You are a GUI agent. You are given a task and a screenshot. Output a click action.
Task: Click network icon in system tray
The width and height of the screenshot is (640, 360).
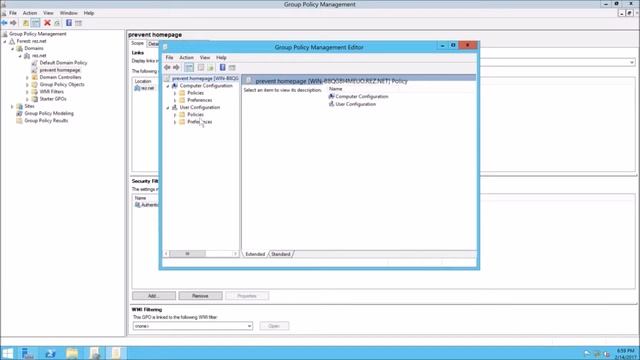[x=597, y=354]
